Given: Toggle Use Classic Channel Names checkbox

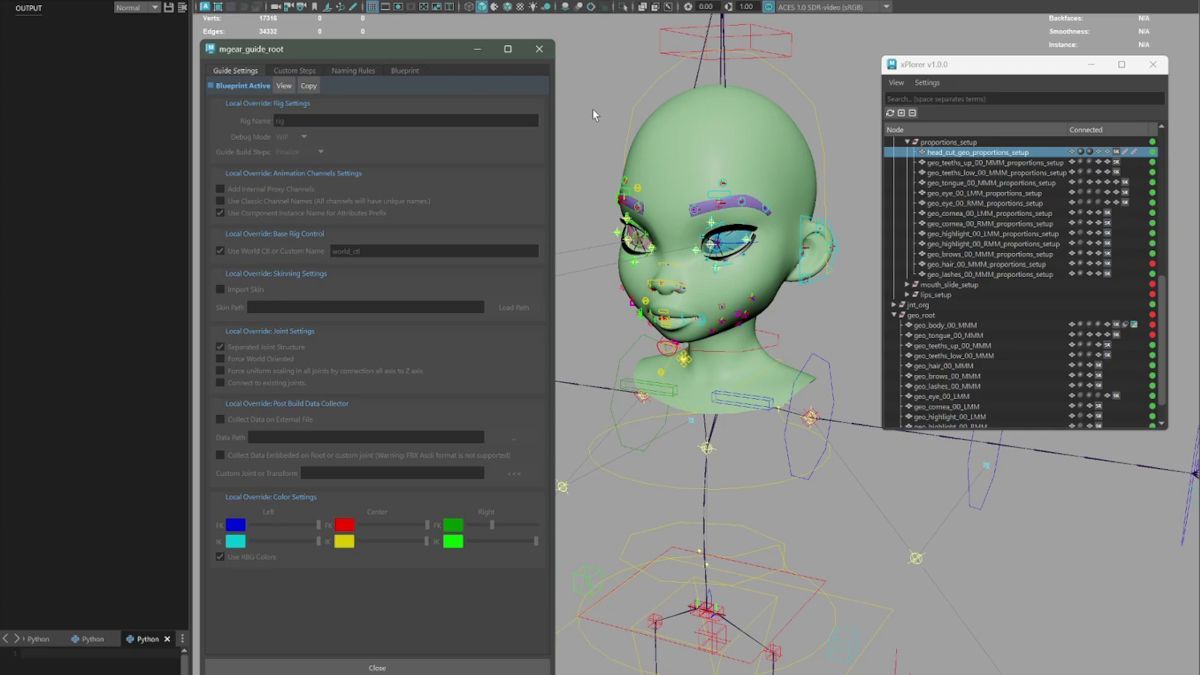Looking at the screenshot, I should [x=220, y=201].
